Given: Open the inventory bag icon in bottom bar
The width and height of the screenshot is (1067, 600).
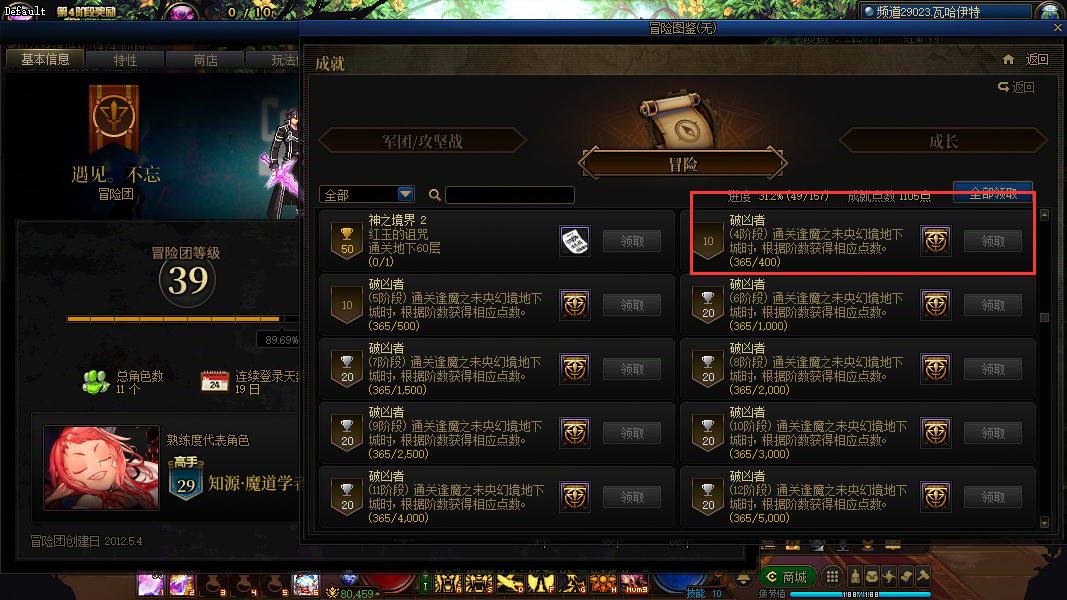Looking at the screenshot, I should (x=872, y=577).
